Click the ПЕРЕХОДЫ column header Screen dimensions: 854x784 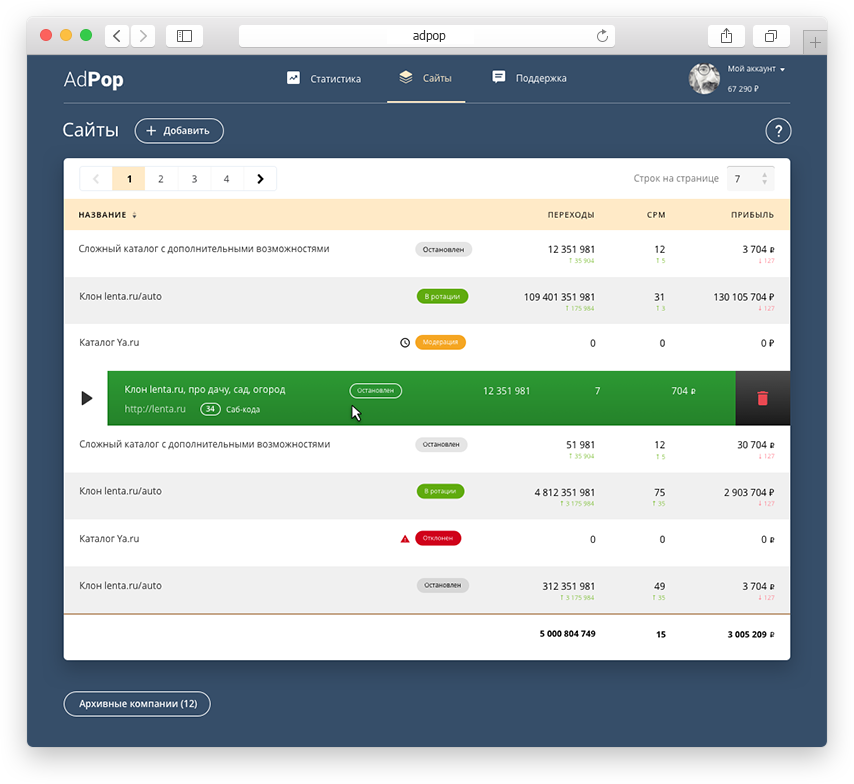(571, 215)
